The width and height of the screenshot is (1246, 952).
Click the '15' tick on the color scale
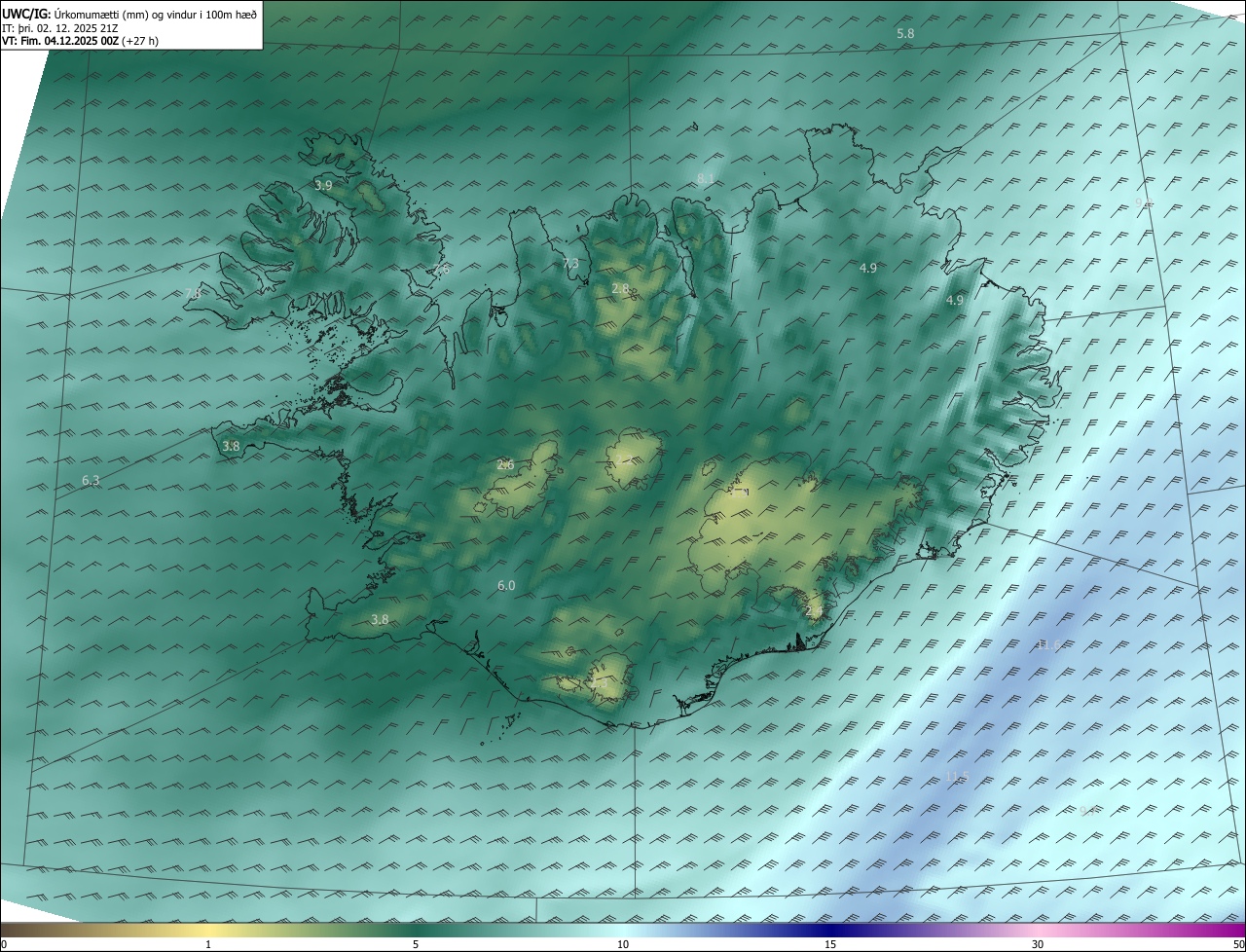click(830, 944)
